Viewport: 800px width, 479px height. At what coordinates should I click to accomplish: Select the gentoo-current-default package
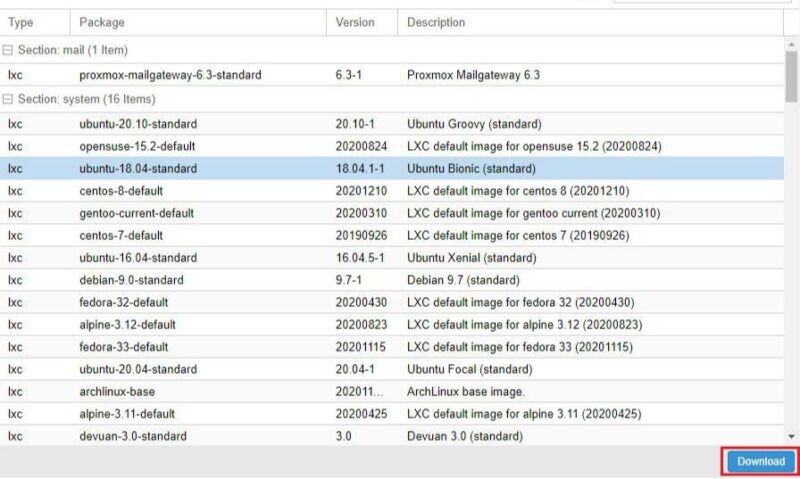136,213
